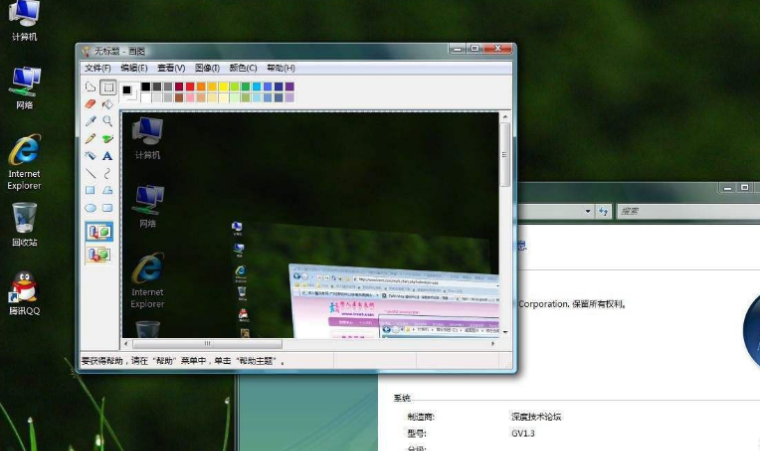
Task: Open the 图像(I) menu
Action: (x=207, y=68)
